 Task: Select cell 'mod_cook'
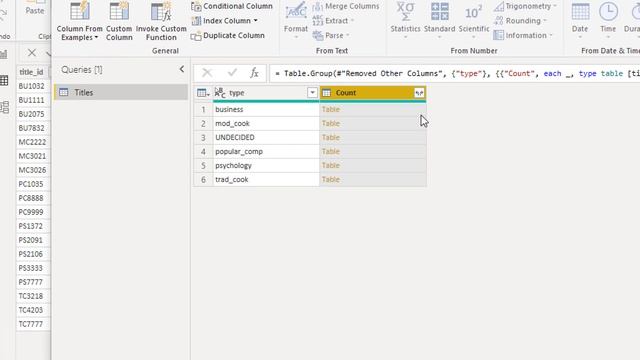click(266, 123)
